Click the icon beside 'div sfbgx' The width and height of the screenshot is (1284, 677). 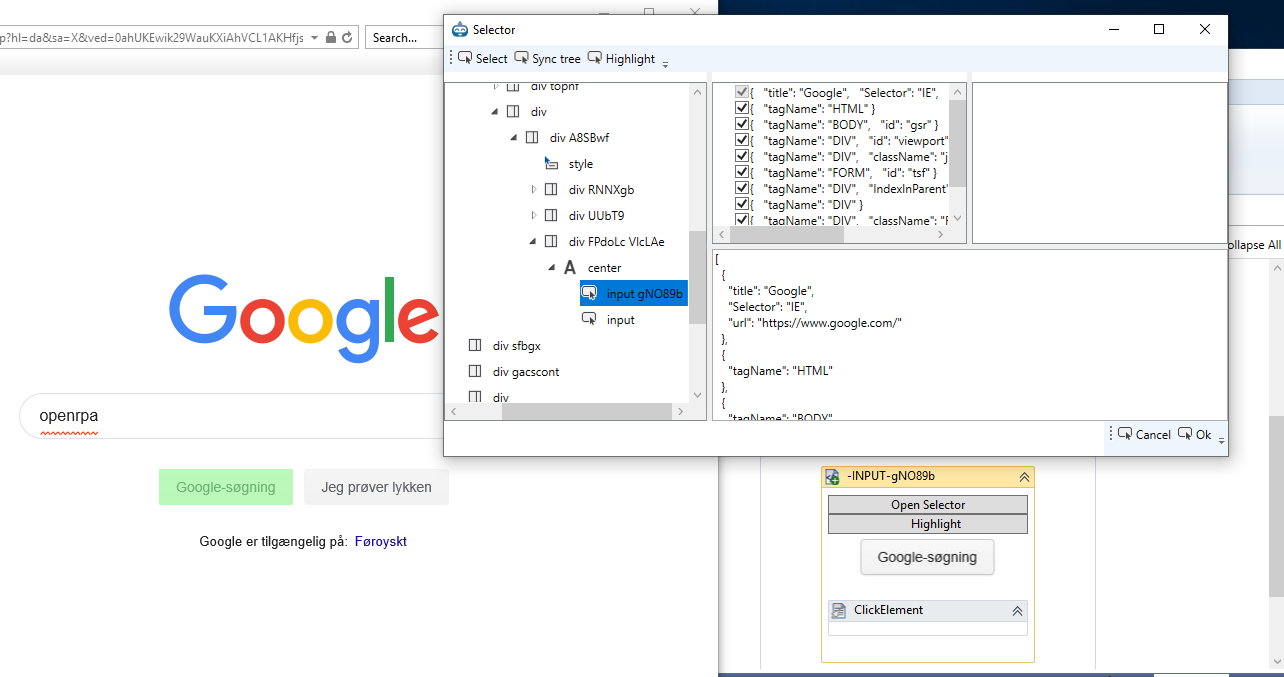point(475,346)
